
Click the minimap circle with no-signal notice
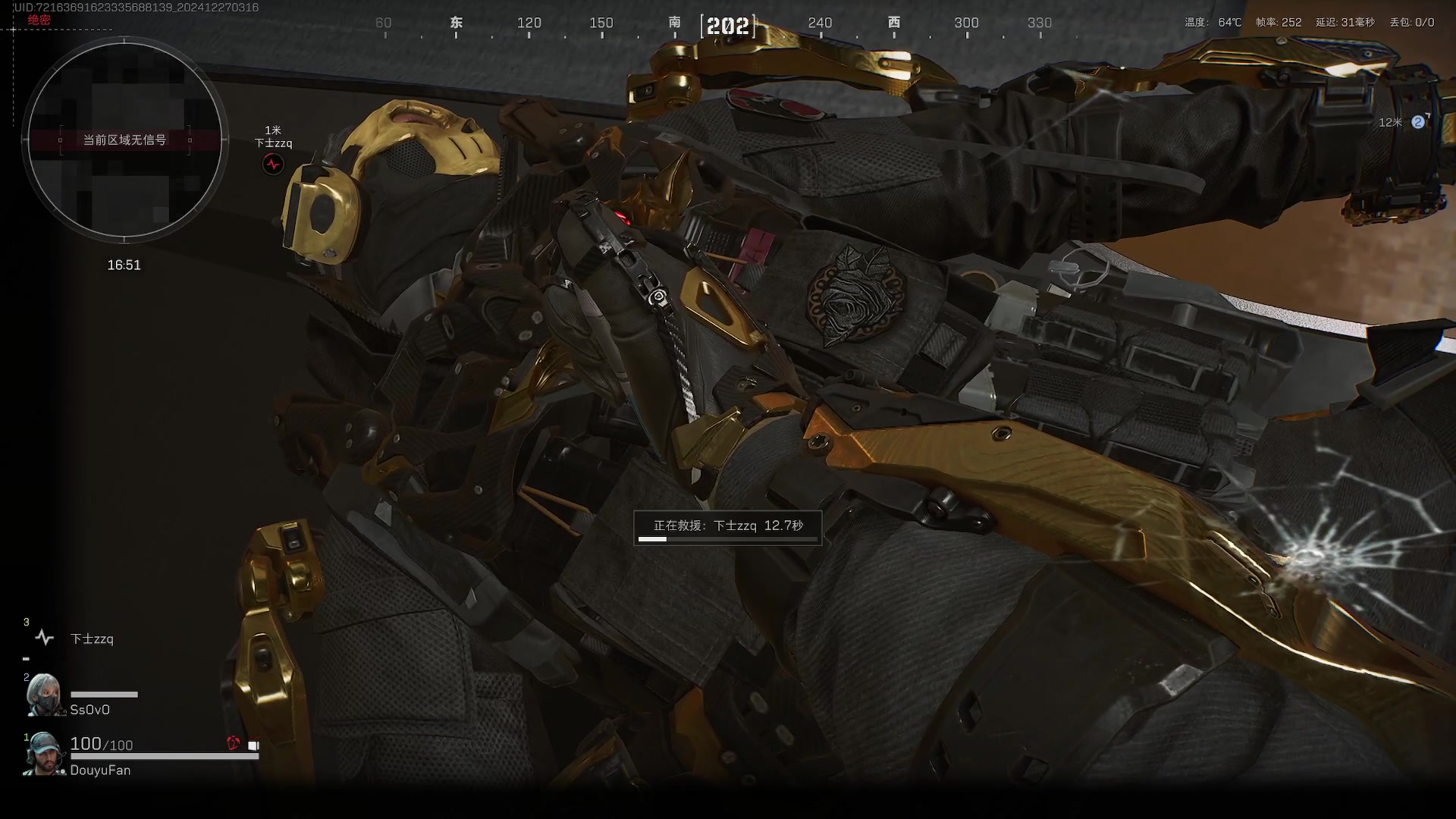[x=124, y=140]
